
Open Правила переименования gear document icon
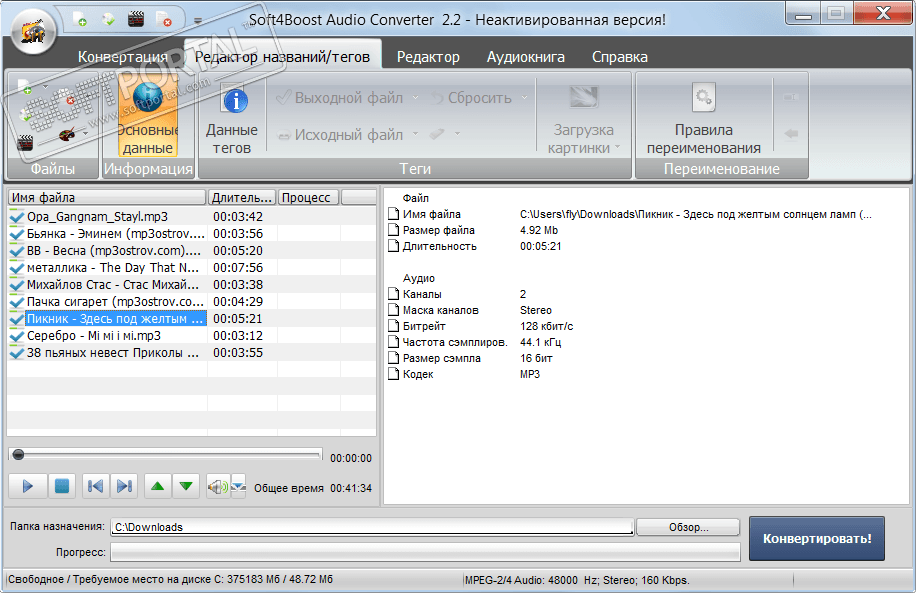coord(703,98)
